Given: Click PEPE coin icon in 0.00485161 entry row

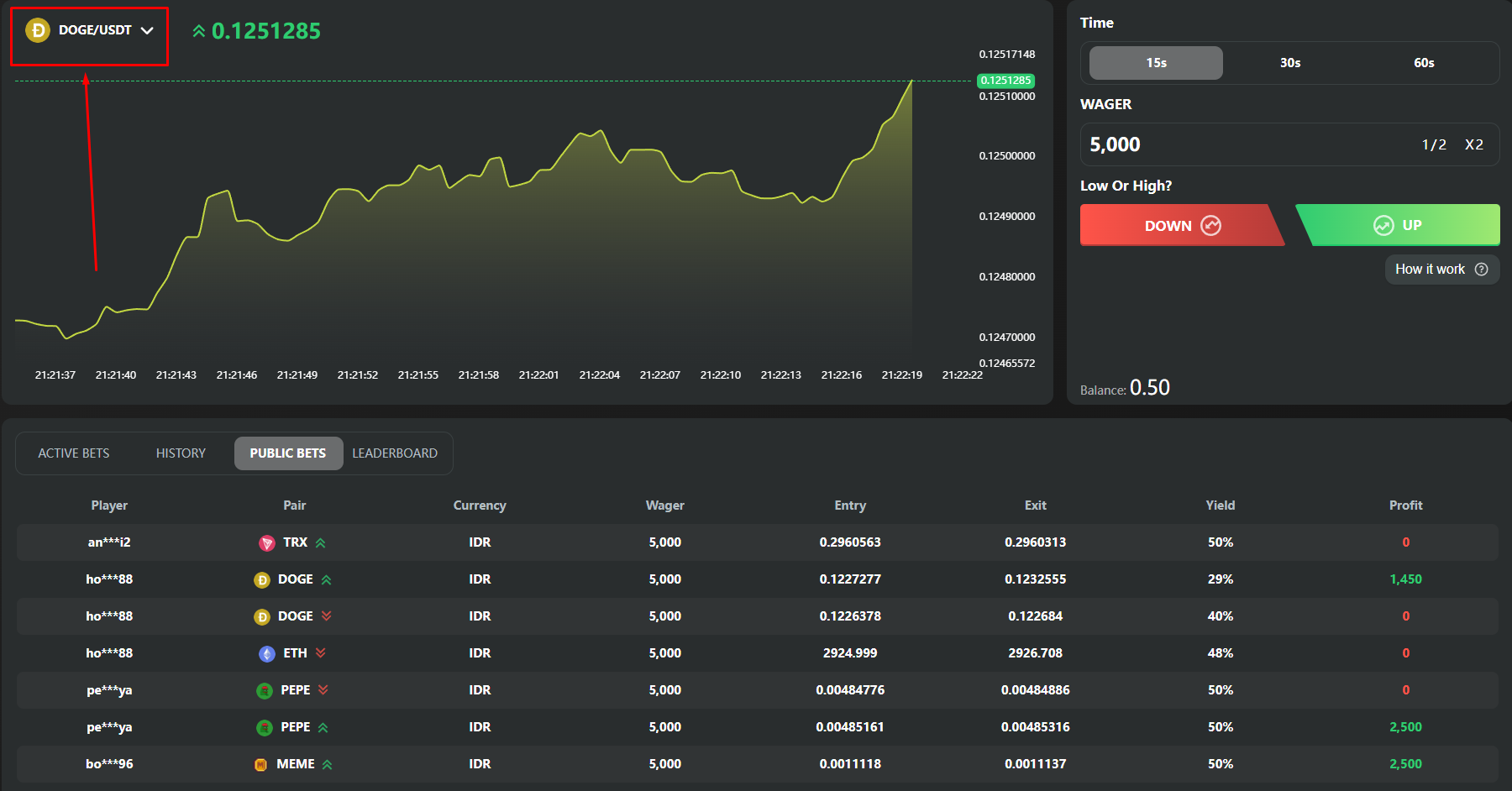Looking at the screenshot, I should [265, 728].
